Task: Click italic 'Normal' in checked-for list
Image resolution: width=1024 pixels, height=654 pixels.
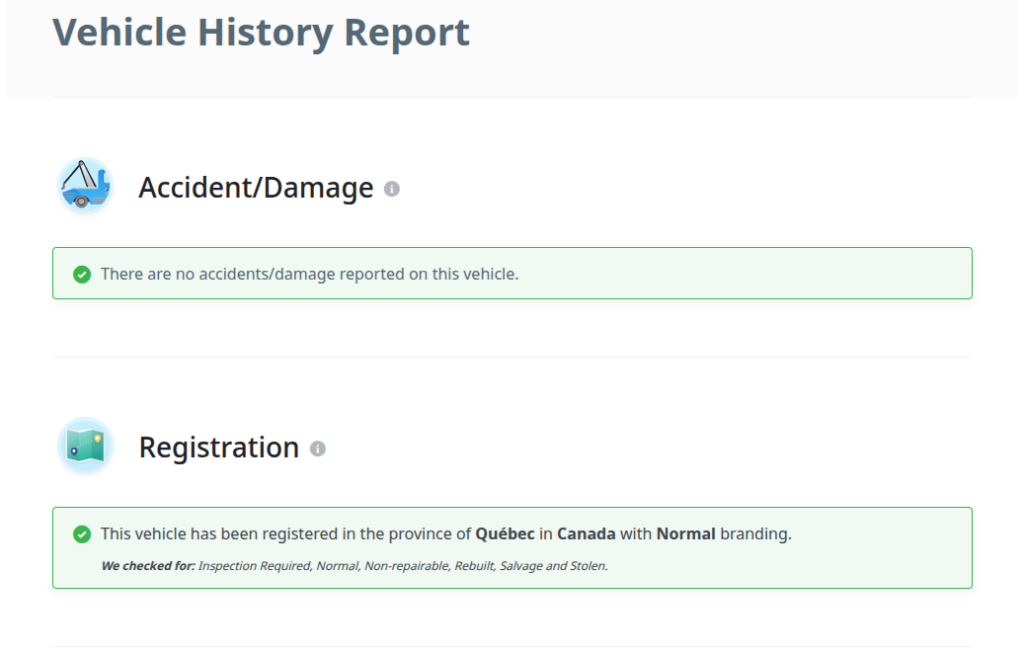Action: click(336, 566)
